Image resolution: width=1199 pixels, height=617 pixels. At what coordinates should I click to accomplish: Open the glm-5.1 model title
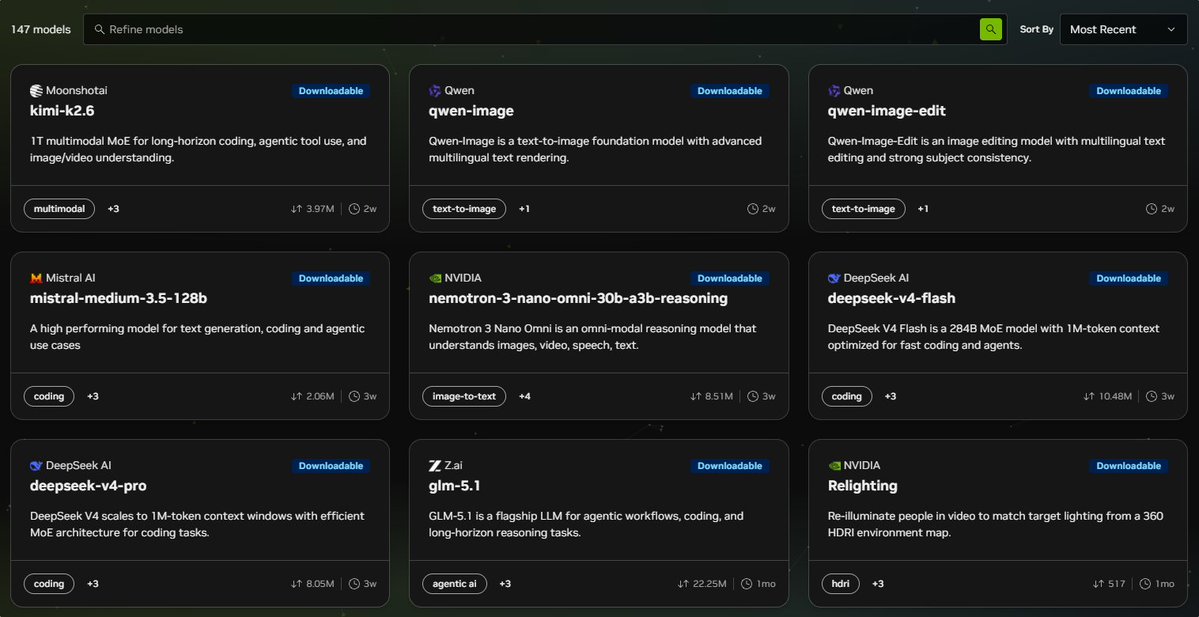point(454,485)
